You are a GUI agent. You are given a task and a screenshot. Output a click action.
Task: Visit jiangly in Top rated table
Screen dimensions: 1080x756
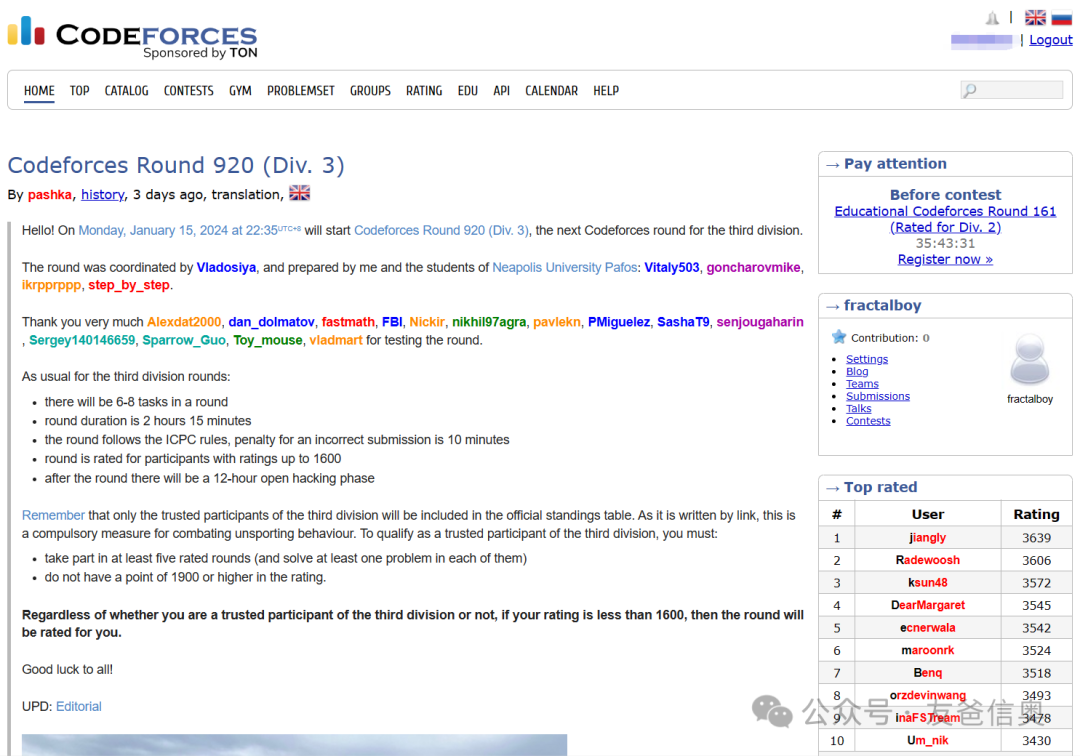coord(927,538)
